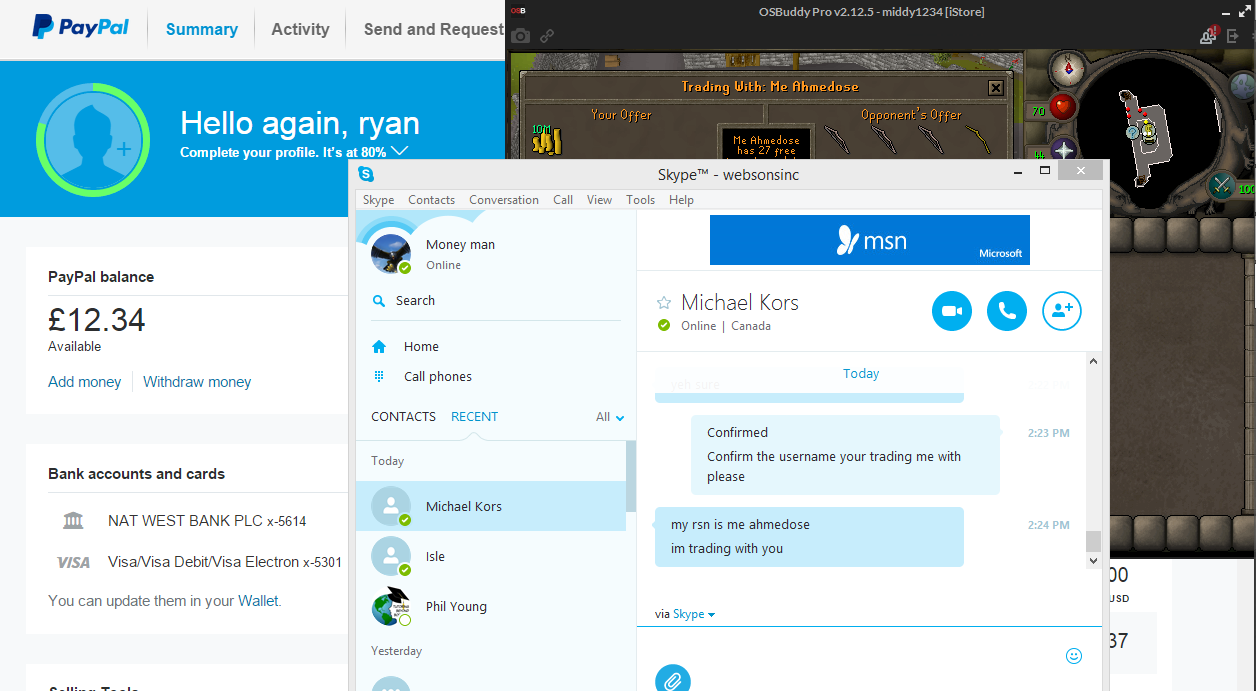Click OSBuddy logout arrow icon
The width and height of the screenshot is (1256, 691).
tap(1233, 36)
